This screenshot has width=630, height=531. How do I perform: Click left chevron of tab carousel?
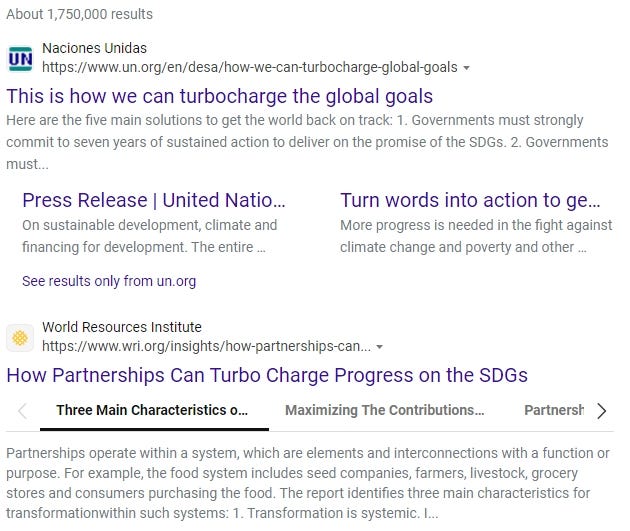pyautogui.click(x=22, y=411)
